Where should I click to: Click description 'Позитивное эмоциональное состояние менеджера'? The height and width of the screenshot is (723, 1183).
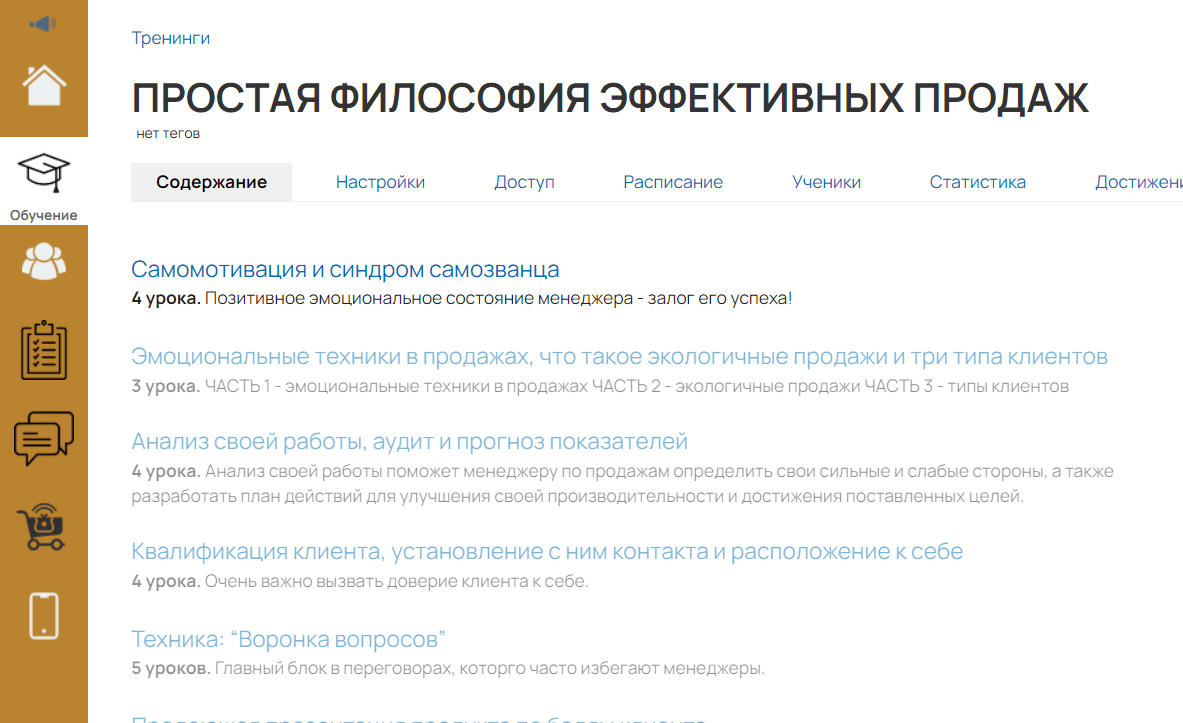[x=499, y=298]
